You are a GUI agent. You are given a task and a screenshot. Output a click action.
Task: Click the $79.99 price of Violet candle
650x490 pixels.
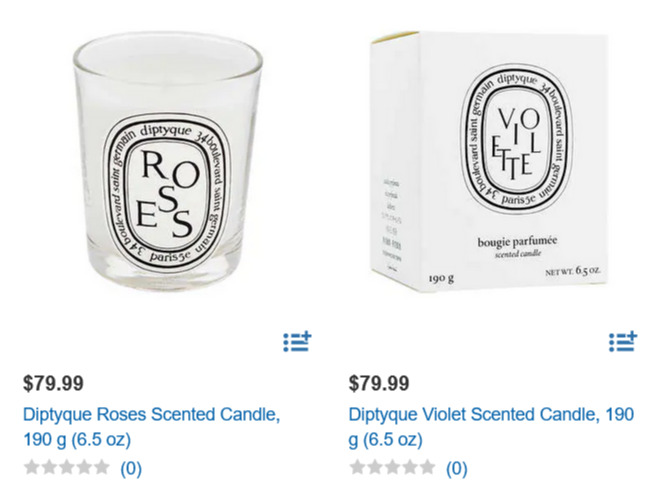point(378,383)
